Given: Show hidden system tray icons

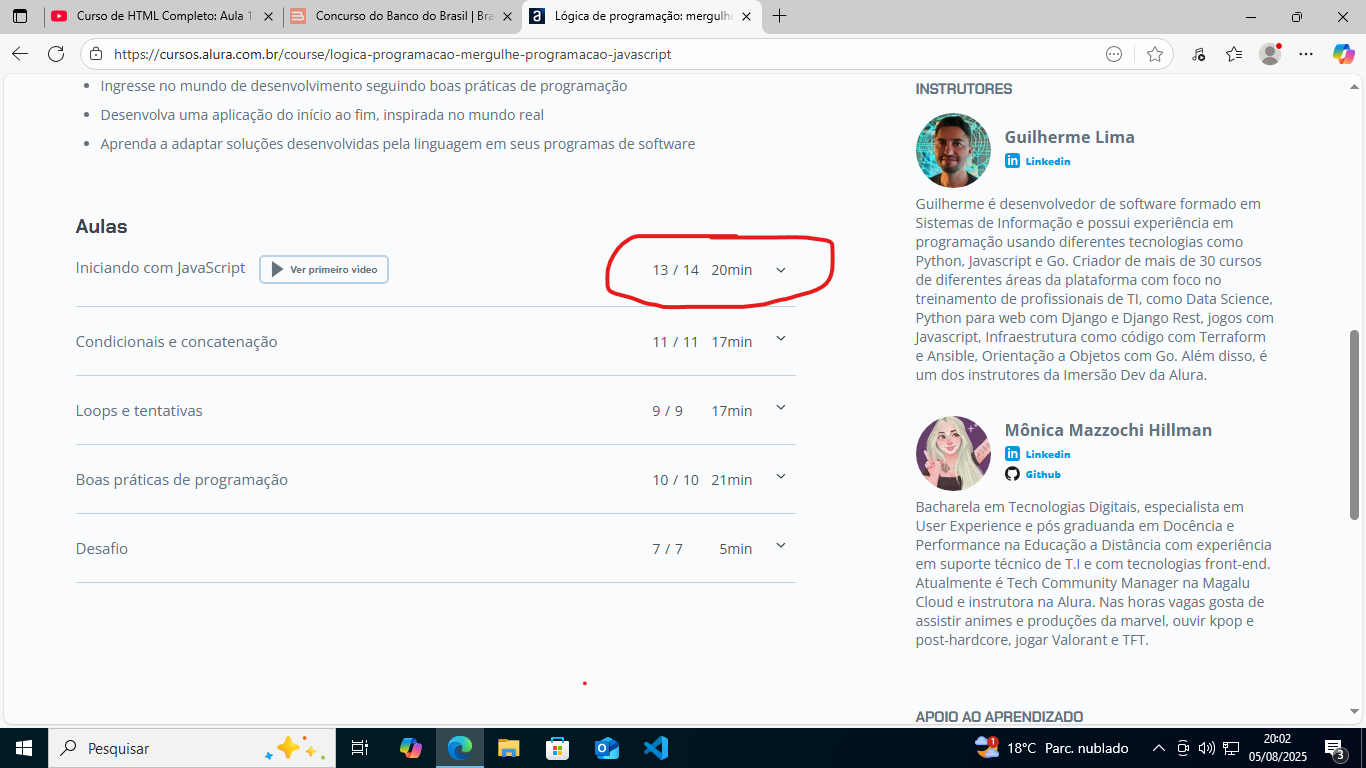Looking at the screenshot, I should pos(1159,748).
